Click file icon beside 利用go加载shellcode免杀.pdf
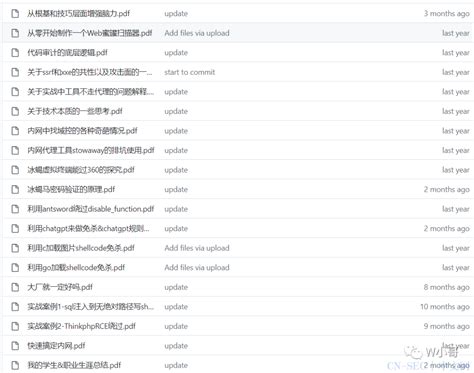This screenshot has width=474, height=373. point(15,268)
